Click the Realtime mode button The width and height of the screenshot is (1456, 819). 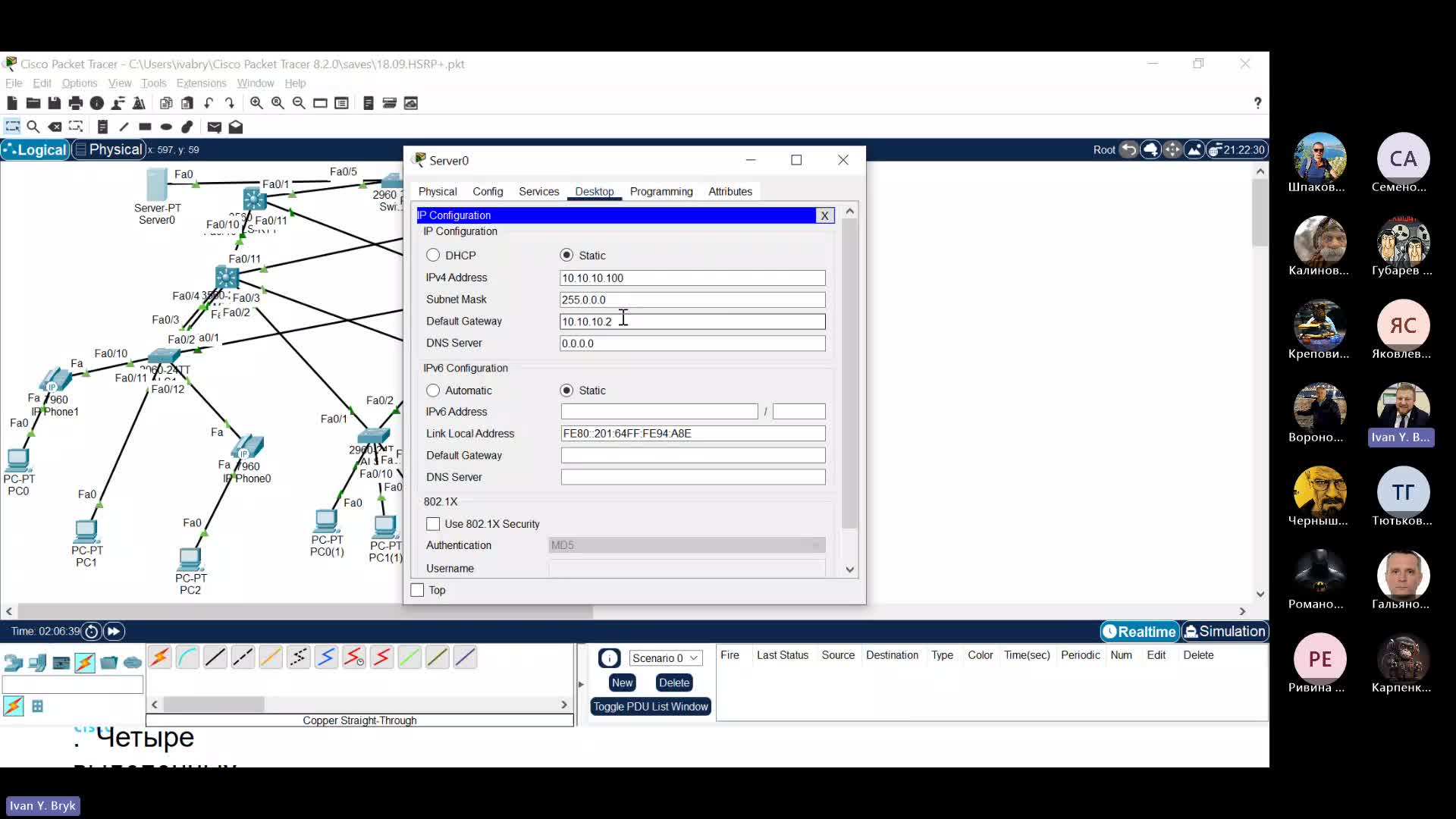[x=1140, y=632]
